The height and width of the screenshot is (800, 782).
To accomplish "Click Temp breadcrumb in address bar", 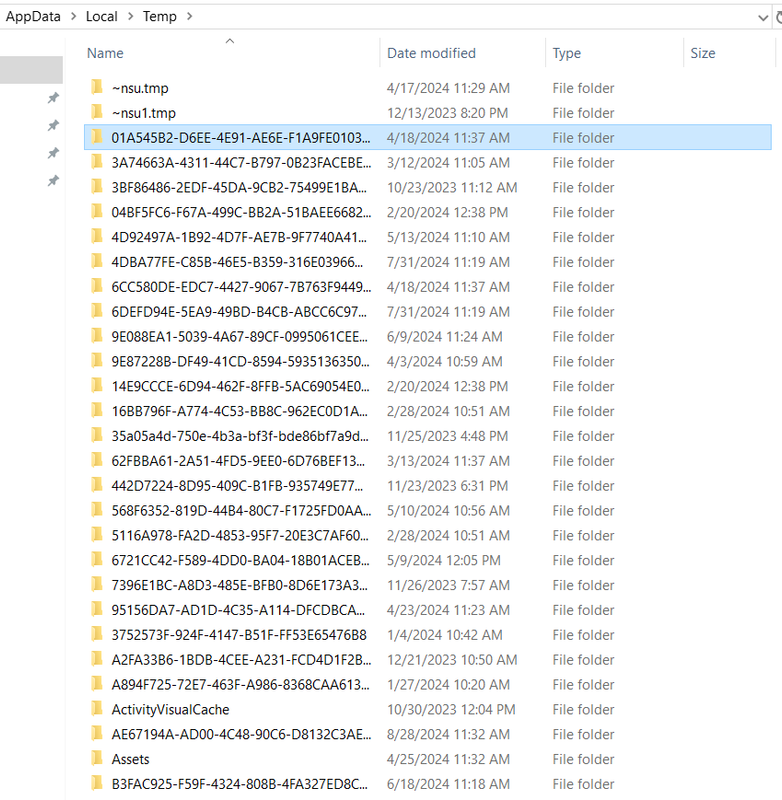I will pos(160,16).
